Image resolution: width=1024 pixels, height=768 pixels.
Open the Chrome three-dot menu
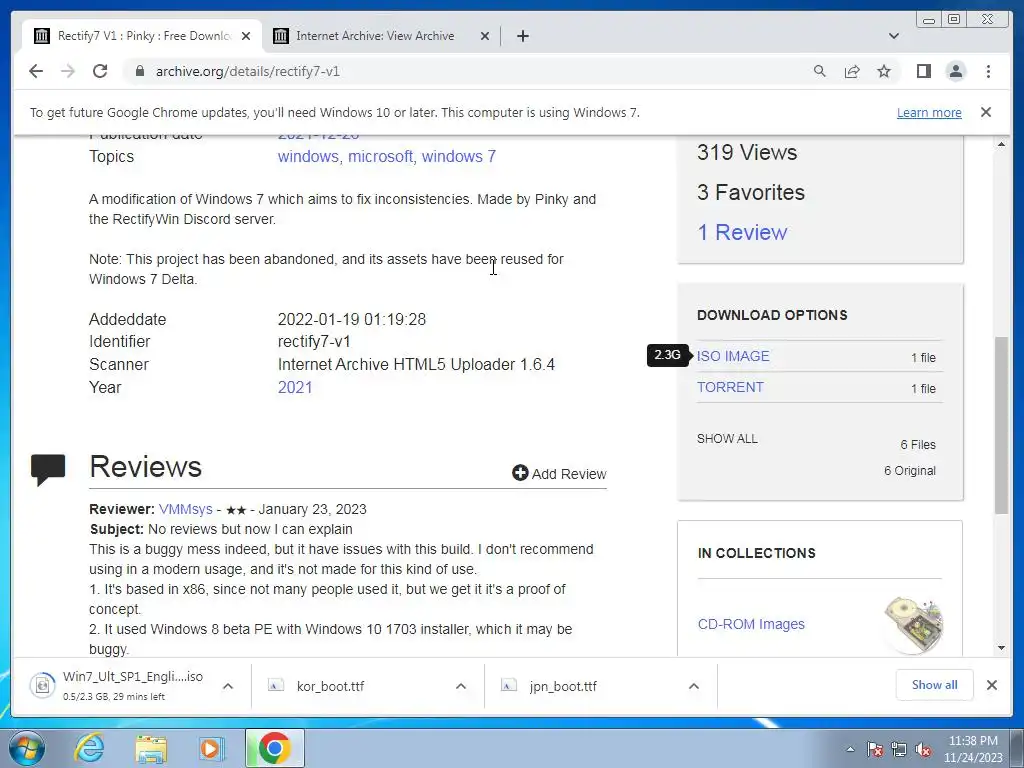pyautogui.click(x=988, y=71)
